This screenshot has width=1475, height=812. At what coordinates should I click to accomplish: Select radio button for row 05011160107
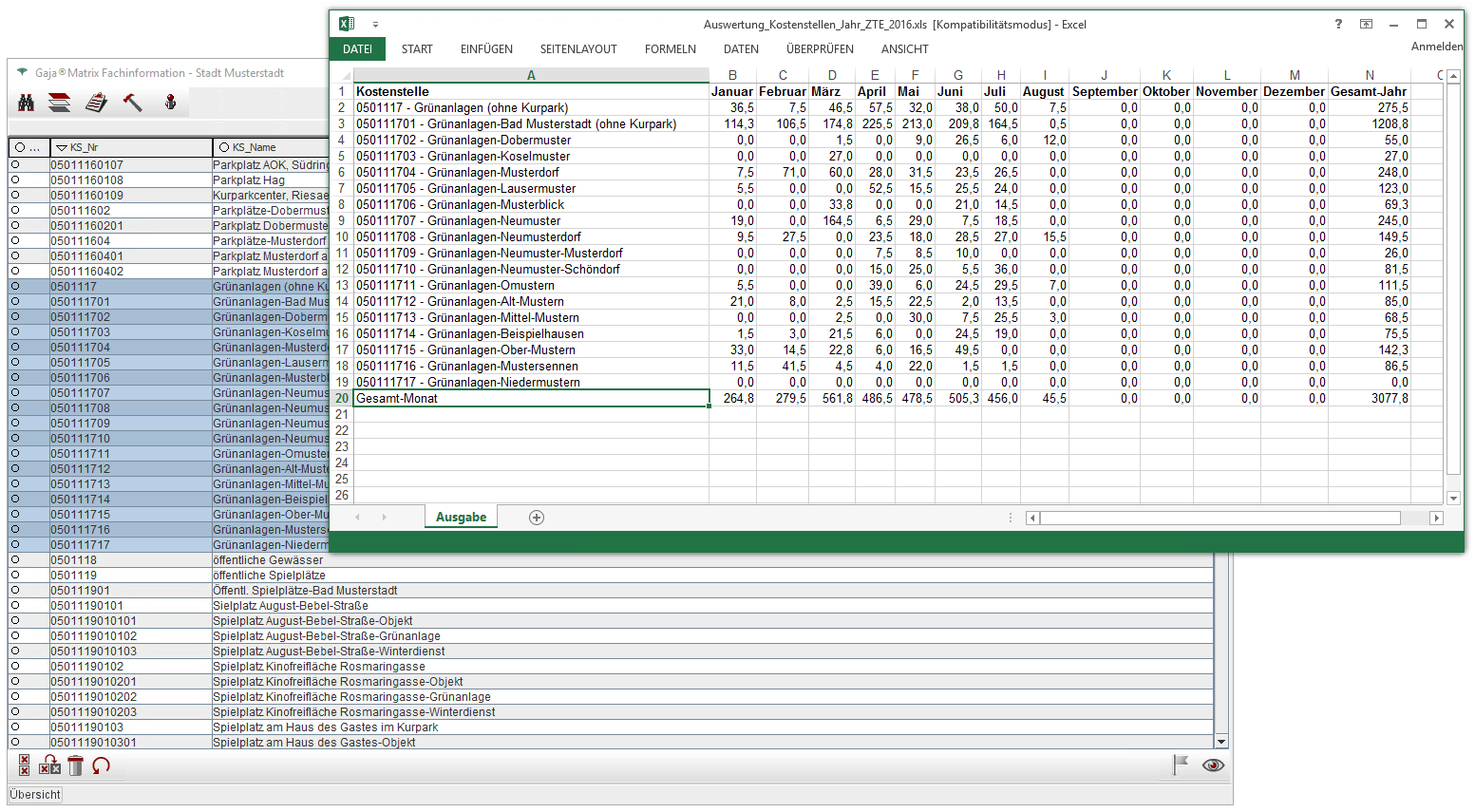click(x=15, y=165)
